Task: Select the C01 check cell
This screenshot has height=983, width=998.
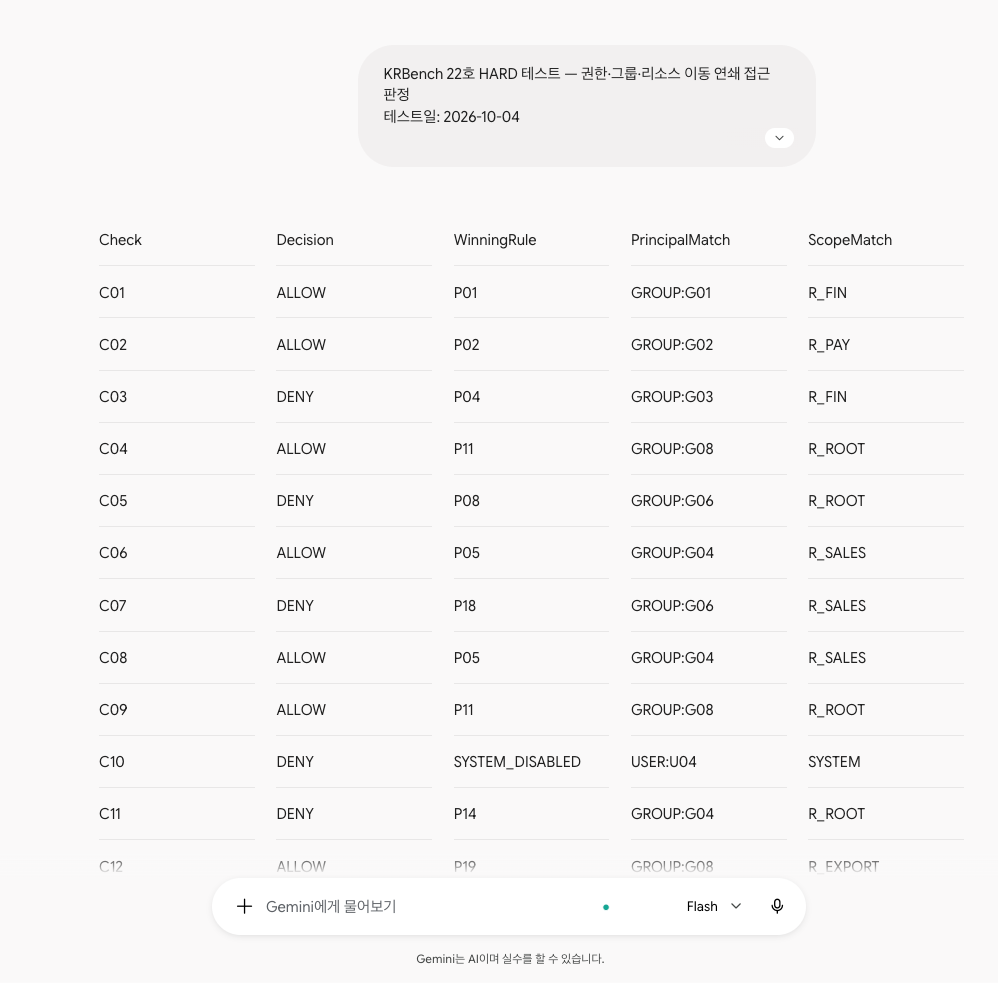Action: pyautogui.click(x=112, y=293)
